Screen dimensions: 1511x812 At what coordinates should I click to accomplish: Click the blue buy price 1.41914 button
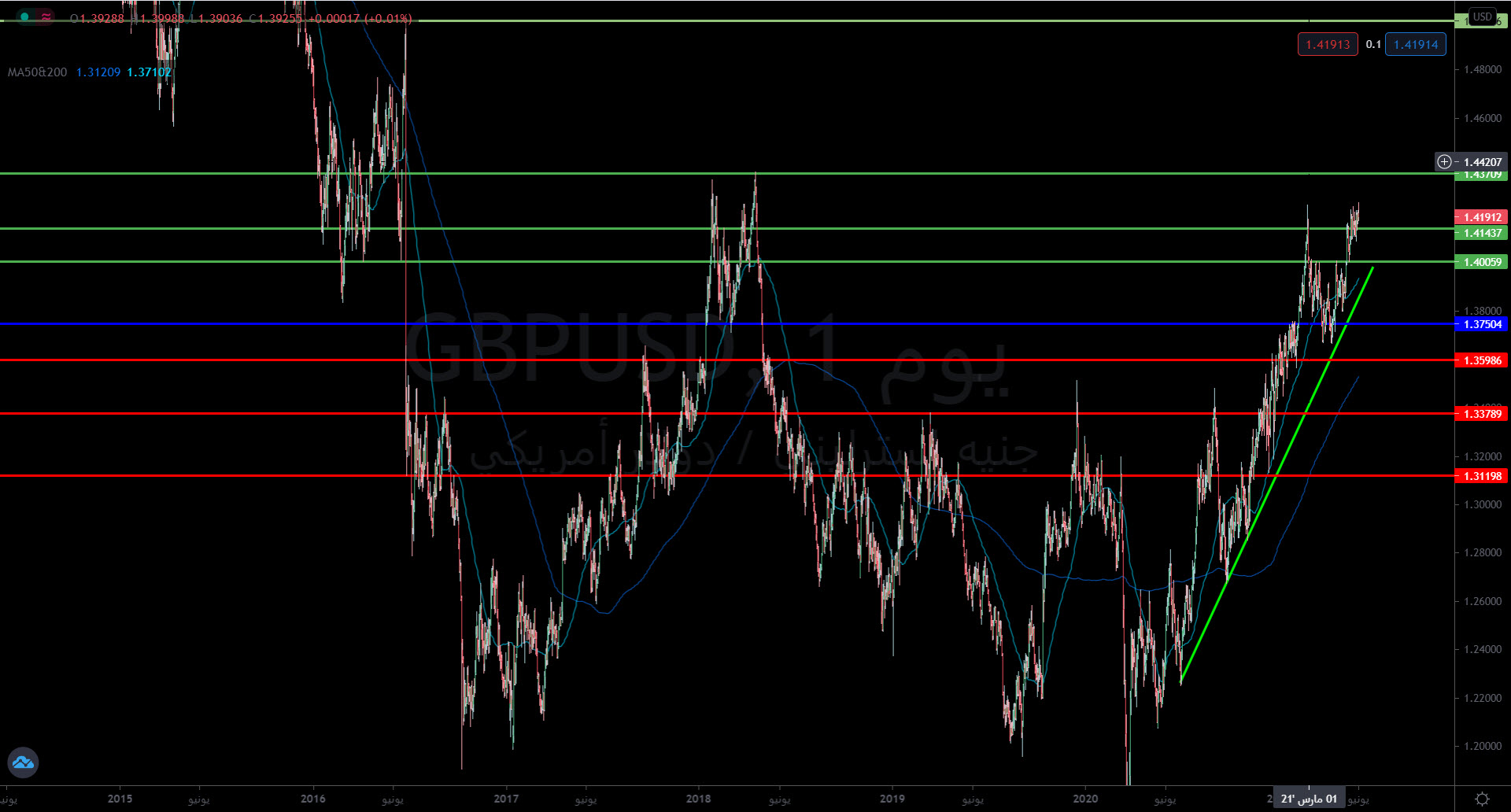(1416, 45)
